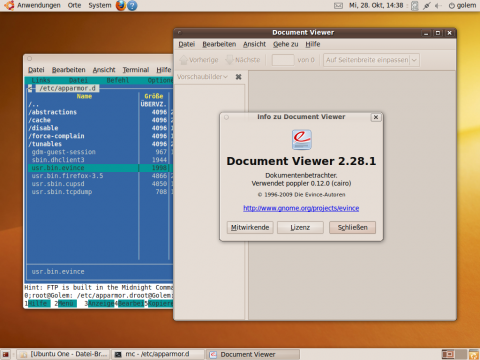Open Bearbeiten menu in the terminal window
The width and height of the screenshot is (480, 360).
click(69, 70)
